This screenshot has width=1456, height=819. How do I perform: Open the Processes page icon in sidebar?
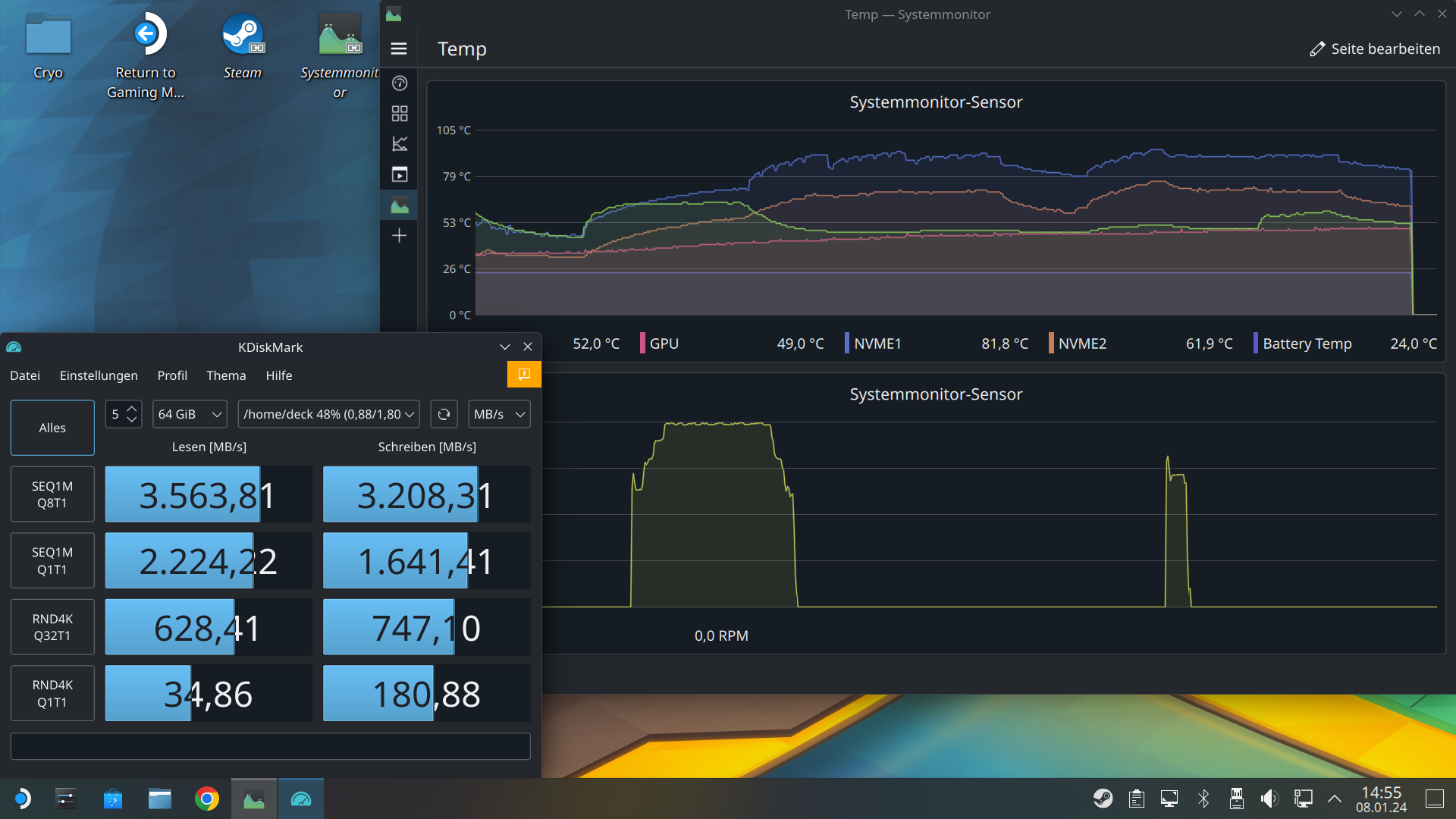(400, 175)
